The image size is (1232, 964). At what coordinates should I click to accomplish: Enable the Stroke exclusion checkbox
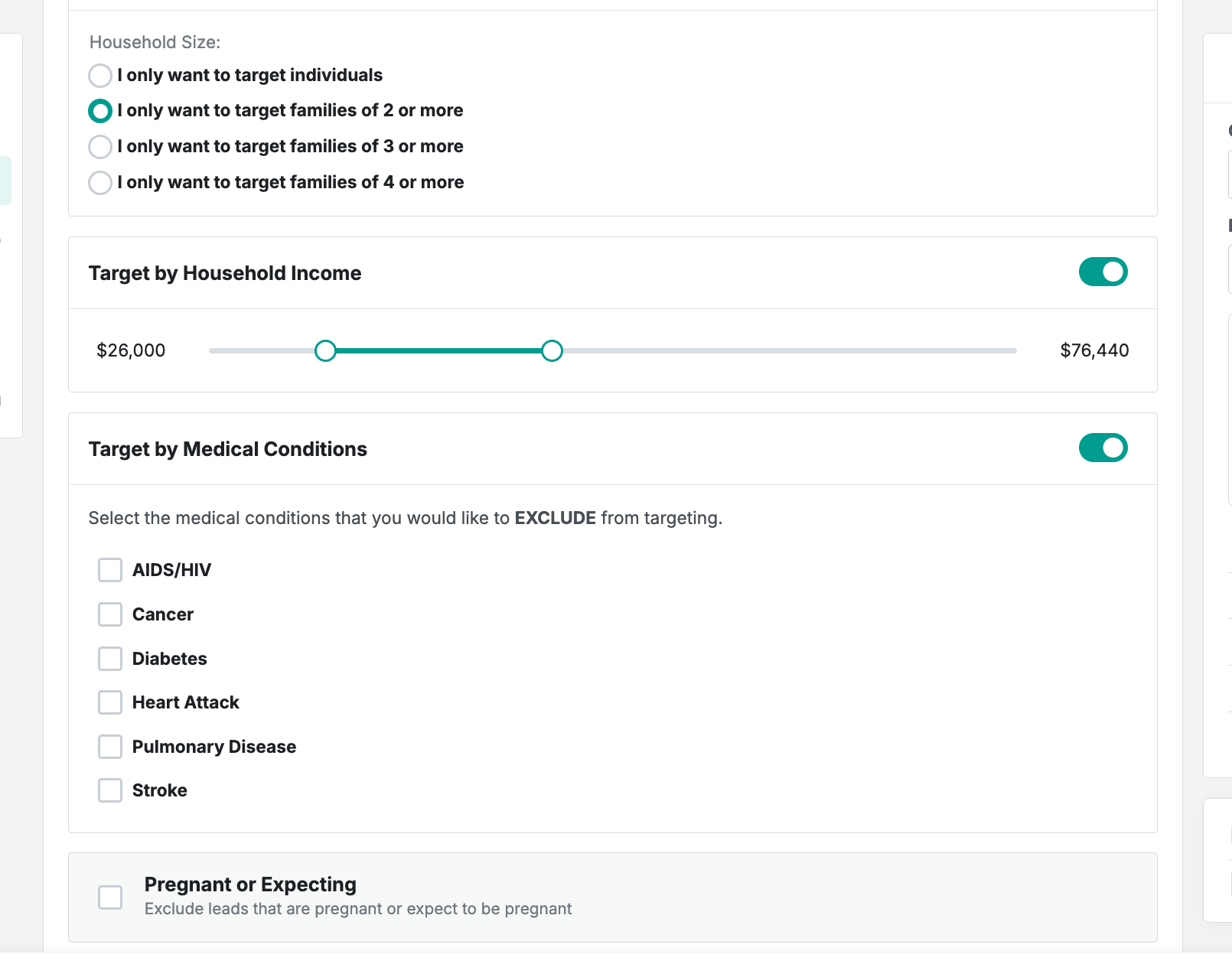(110, 790)
